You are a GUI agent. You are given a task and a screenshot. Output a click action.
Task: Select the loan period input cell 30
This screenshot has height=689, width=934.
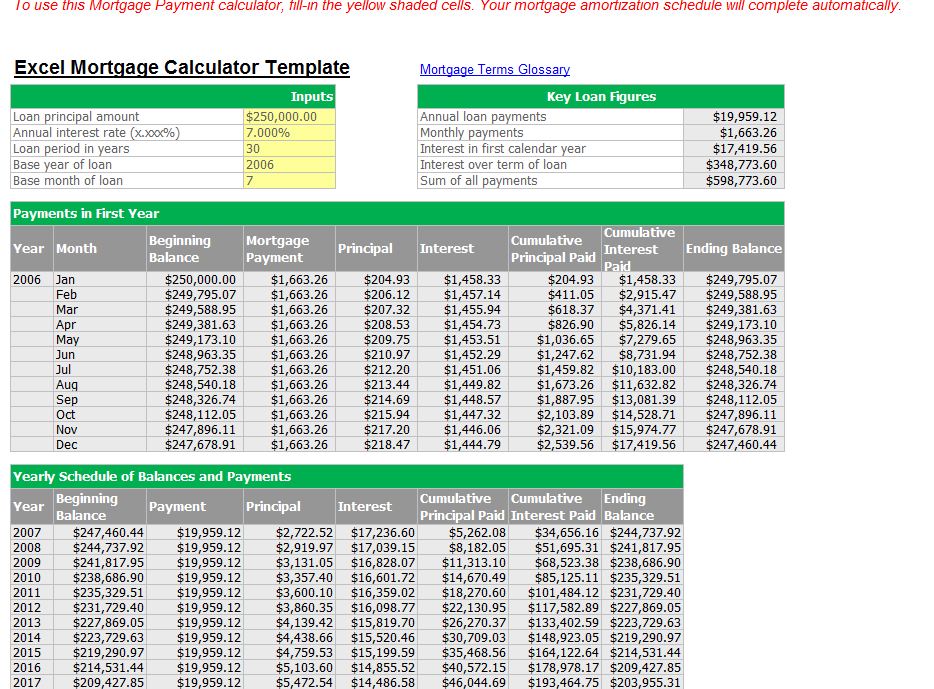(x=289, y=149)
